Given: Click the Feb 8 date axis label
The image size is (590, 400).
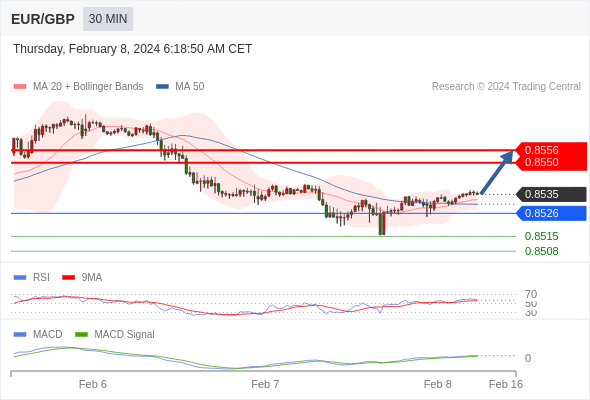Looking at the screenshot, I should point(438,384).
